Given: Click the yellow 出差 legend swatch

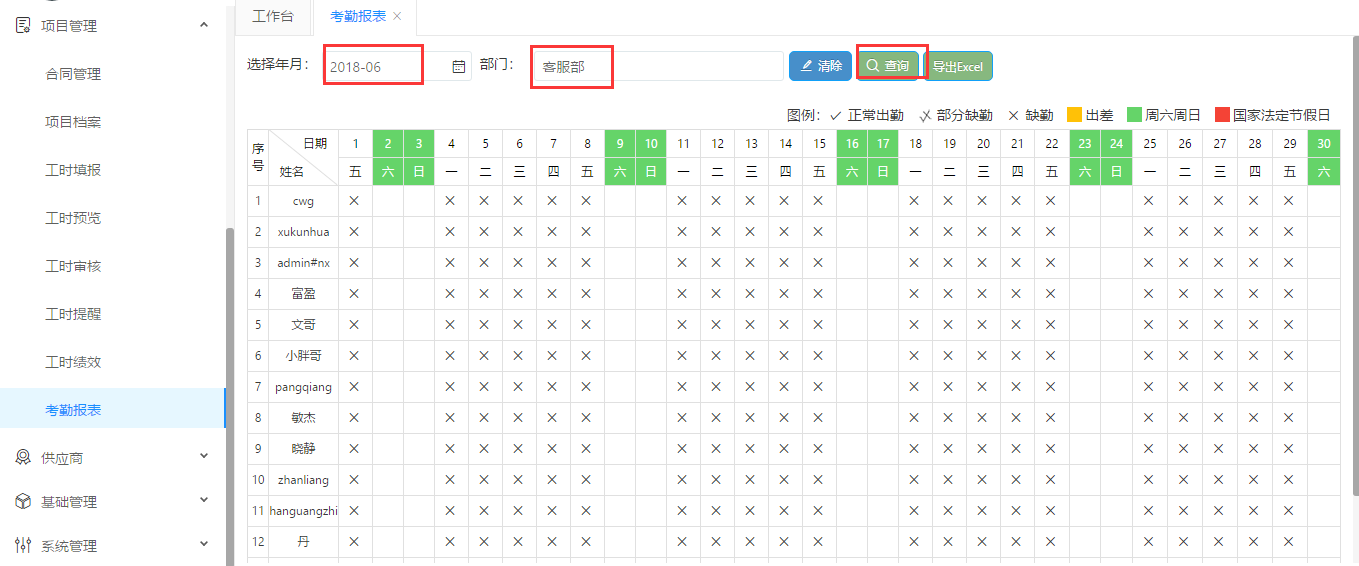Looking at the screenshot, I should pos(1074,115).
